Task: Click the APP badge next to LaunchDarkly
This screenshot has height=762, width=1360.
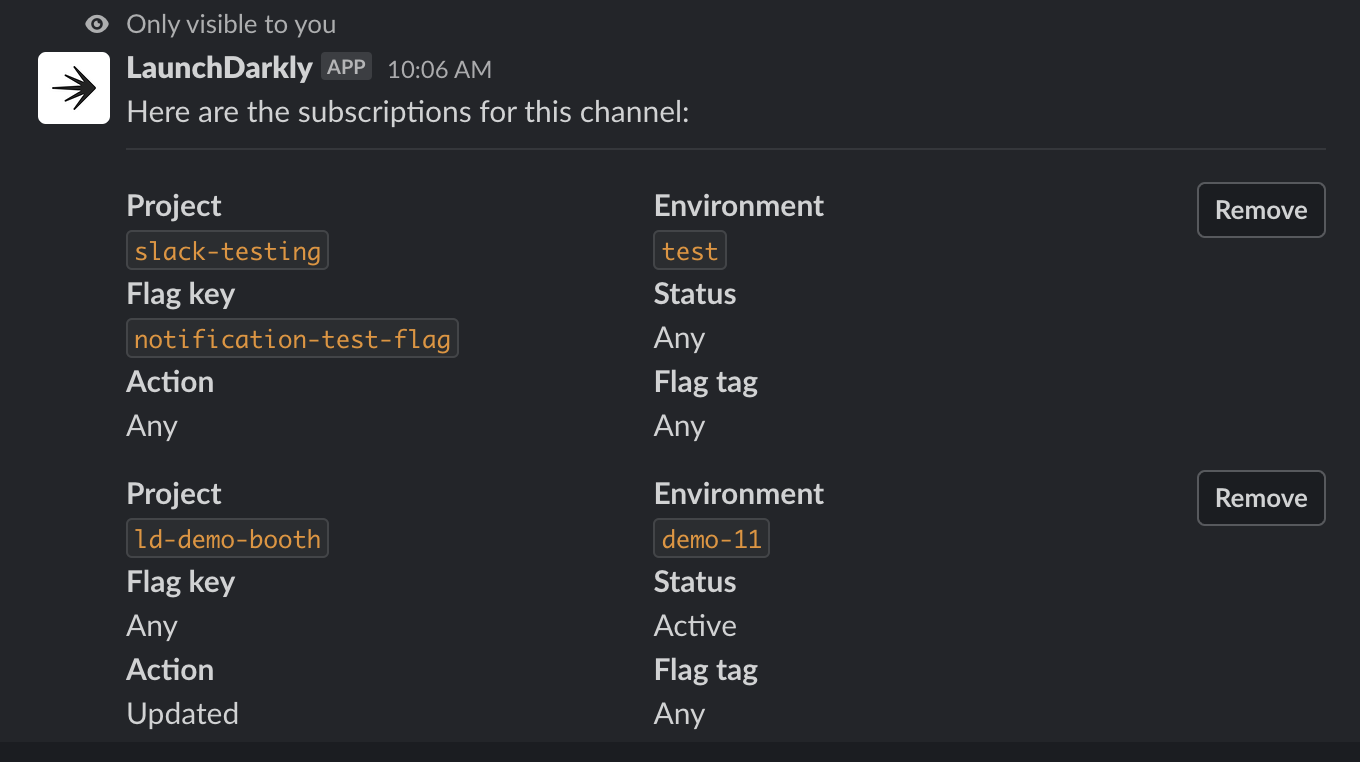Action: [346, 65]
